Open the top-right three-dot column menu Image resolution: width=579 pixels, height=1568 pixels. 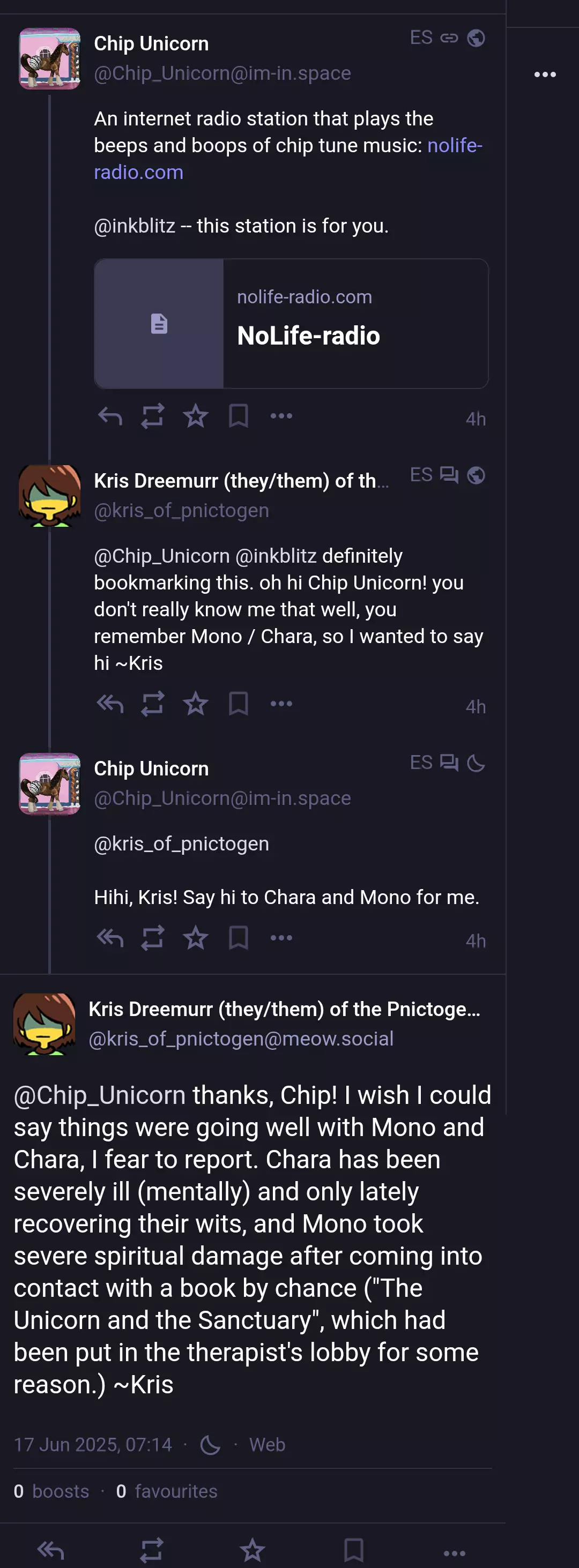tap(545, 74)
